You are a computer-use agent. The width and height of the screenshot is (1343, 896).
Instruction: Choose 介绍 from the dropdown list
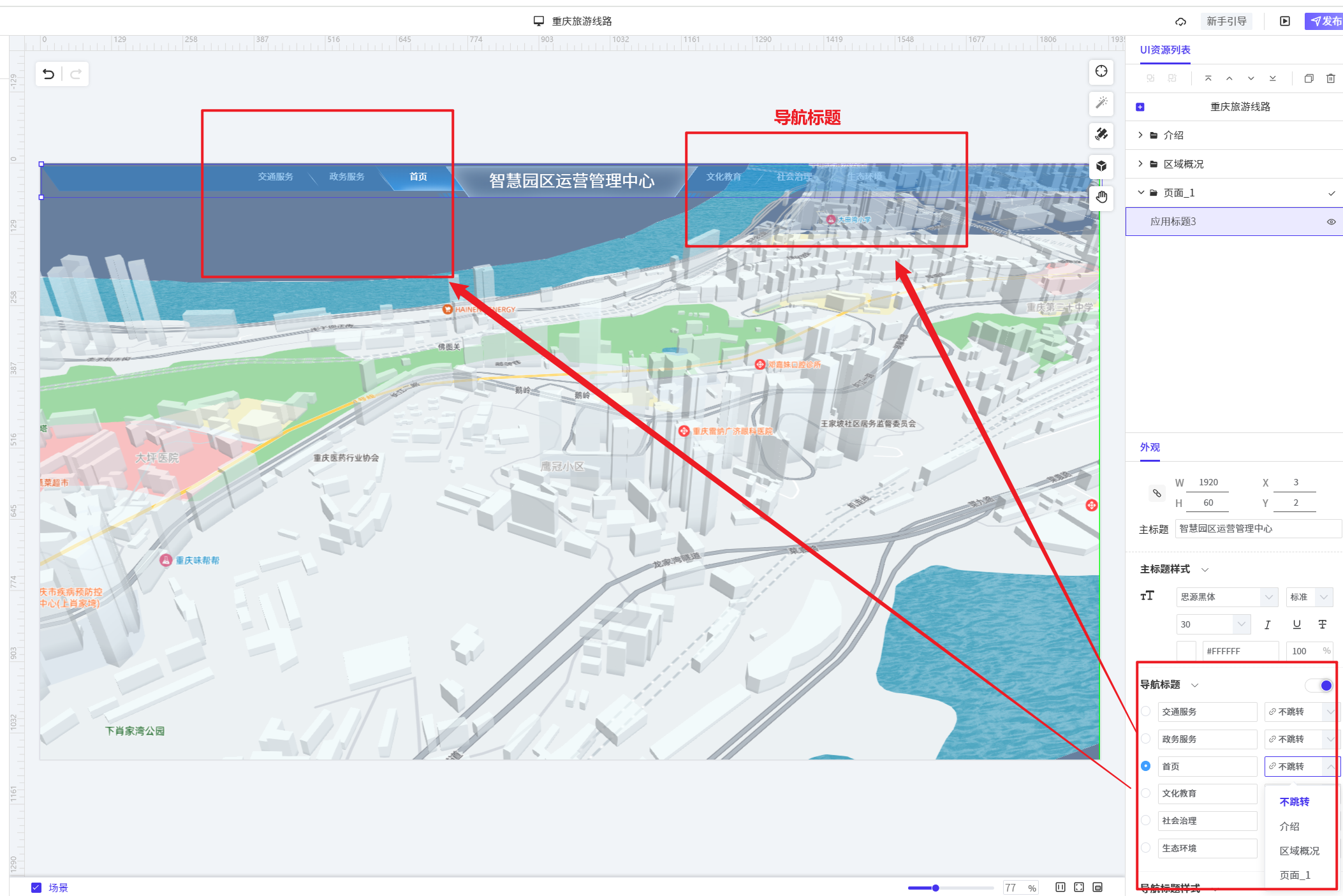[1289, 826]
